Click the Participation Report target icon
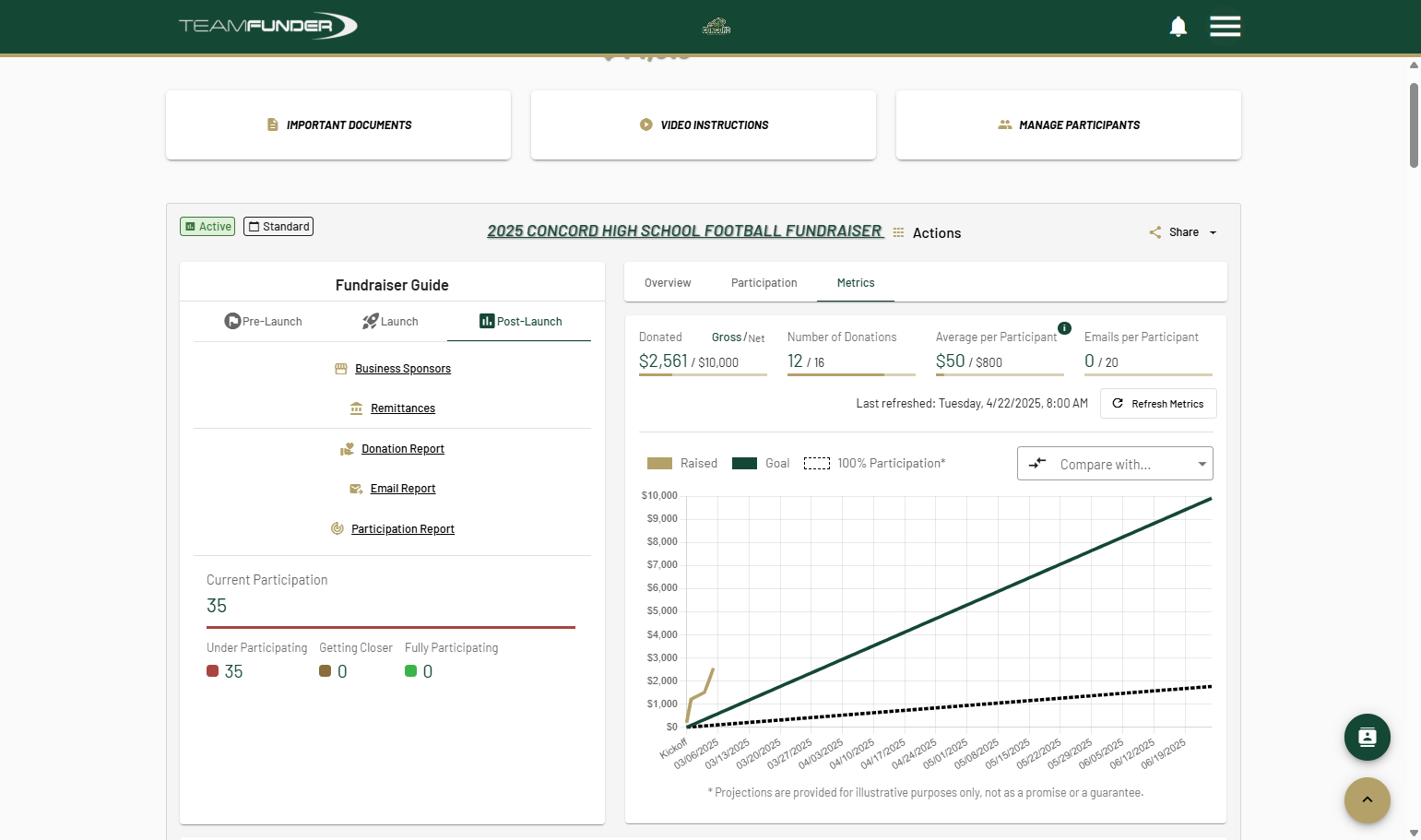 pos(337,529)
